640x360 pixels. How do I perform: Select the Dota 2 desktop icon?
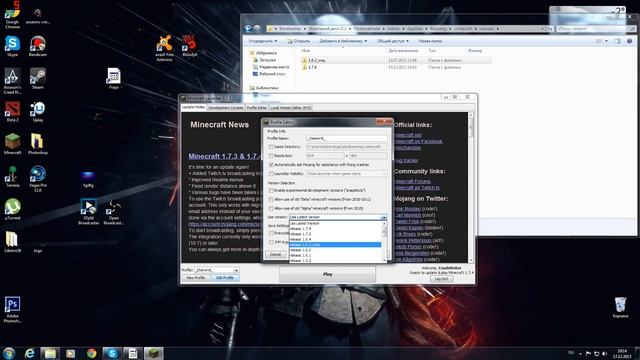(x=12, y=111)
